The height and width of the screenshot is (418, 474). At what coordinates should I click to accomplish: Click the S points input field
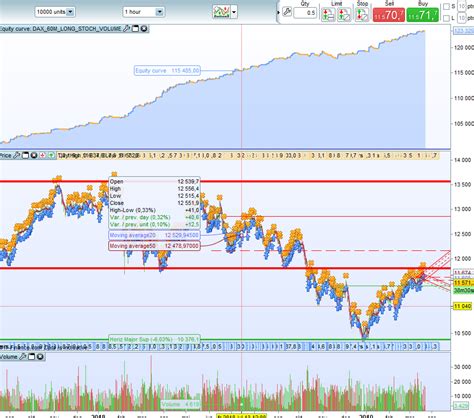[461, 6]
